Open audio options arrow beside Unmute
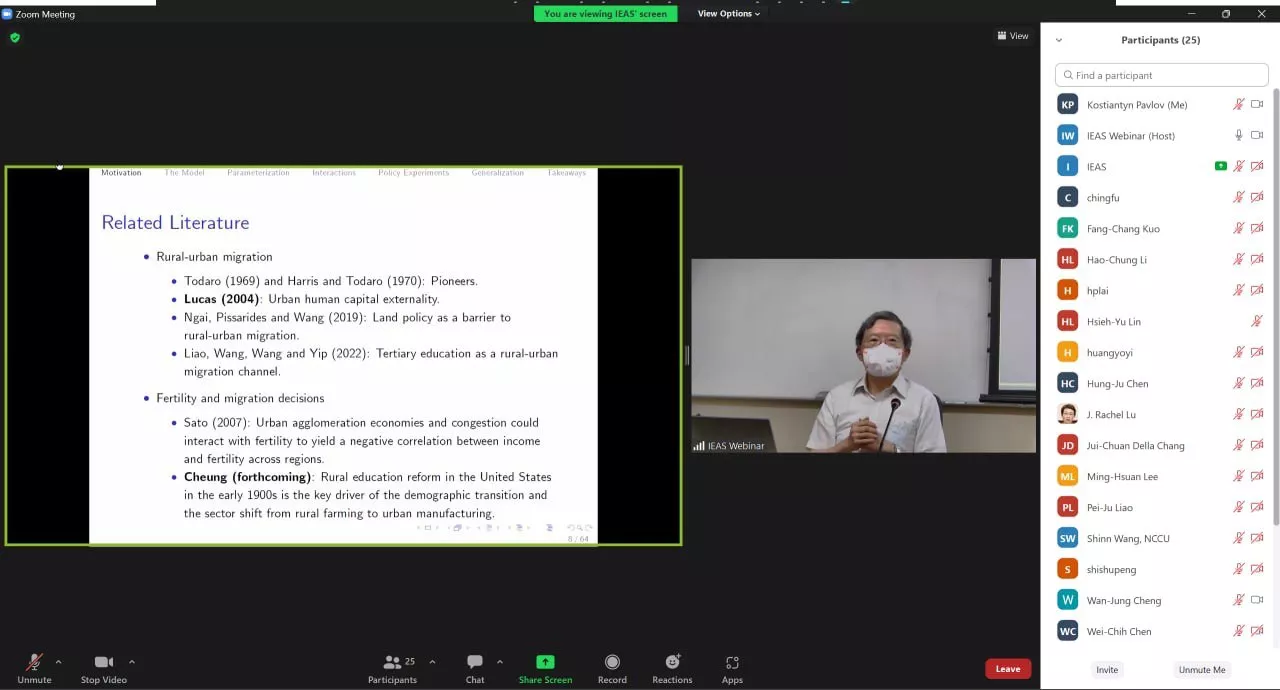The width and height of the screenshot is (1280, 690). coord(58,662)
